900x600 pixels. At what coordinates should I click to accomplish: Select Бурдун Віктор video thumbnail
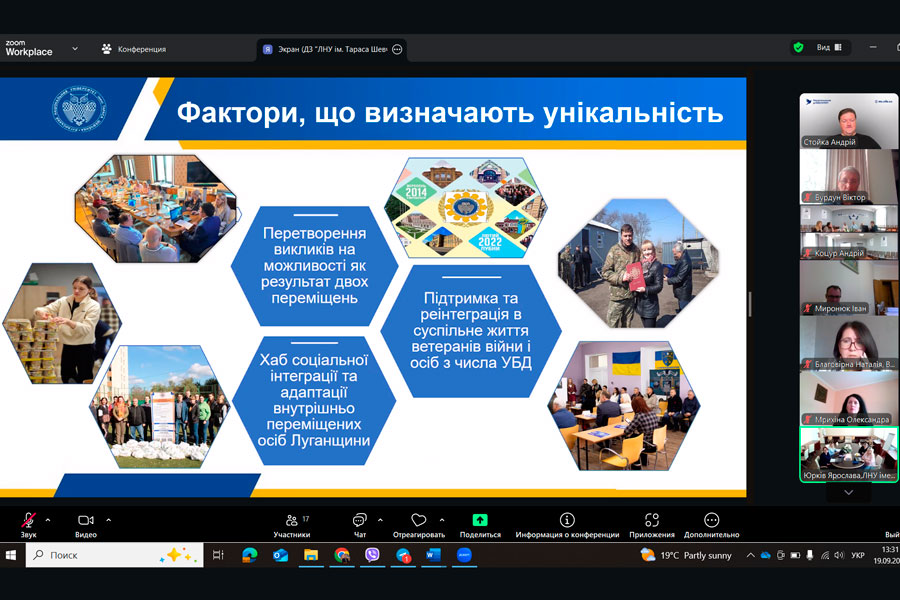click(x=848, y=176)
